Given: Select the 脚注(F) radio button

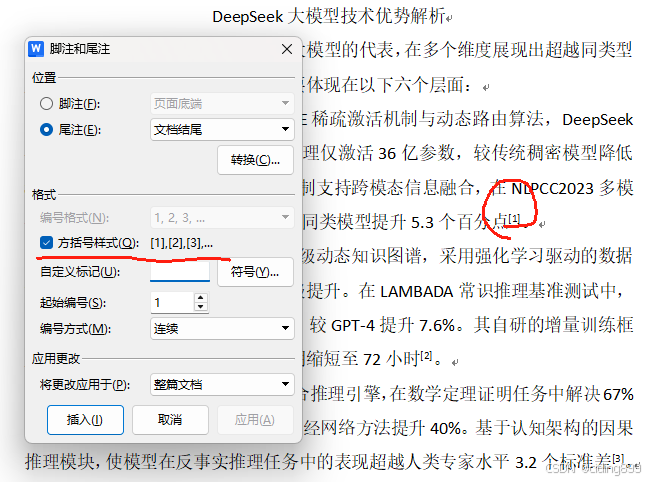Looking at the screenshot, I should point(46,103).
